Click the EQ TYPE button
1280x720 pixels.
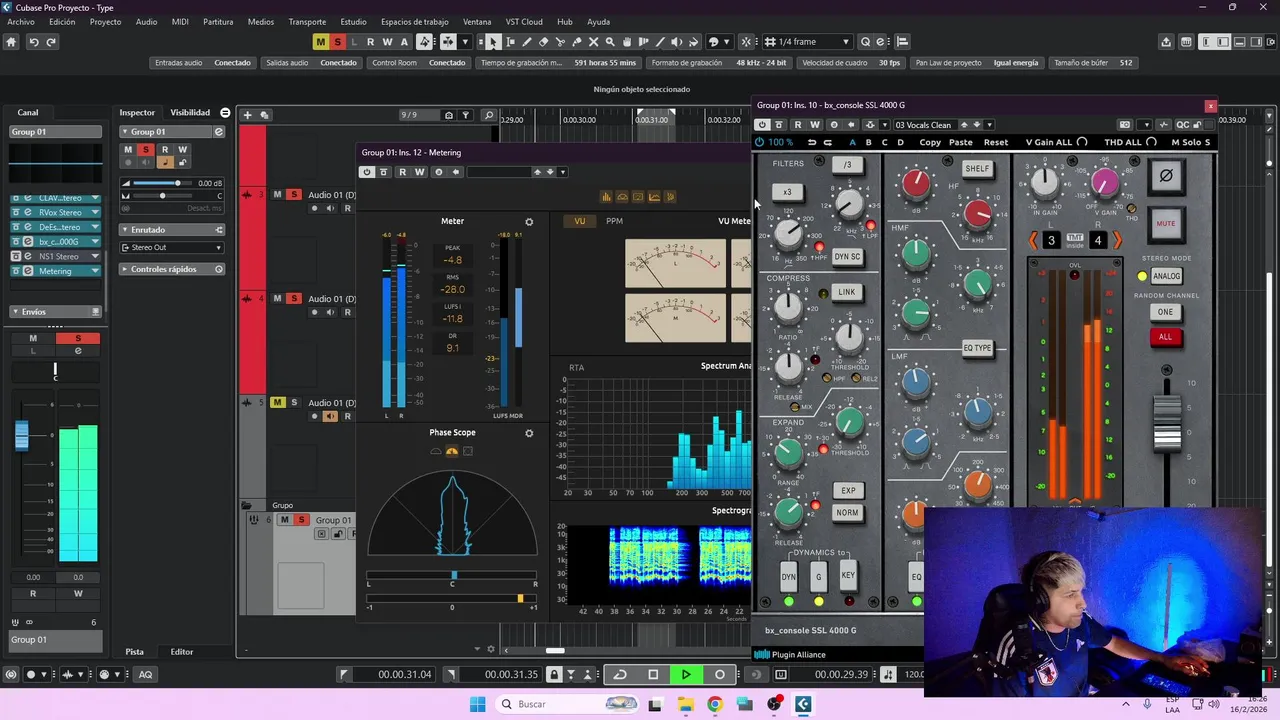pos(977,348)
